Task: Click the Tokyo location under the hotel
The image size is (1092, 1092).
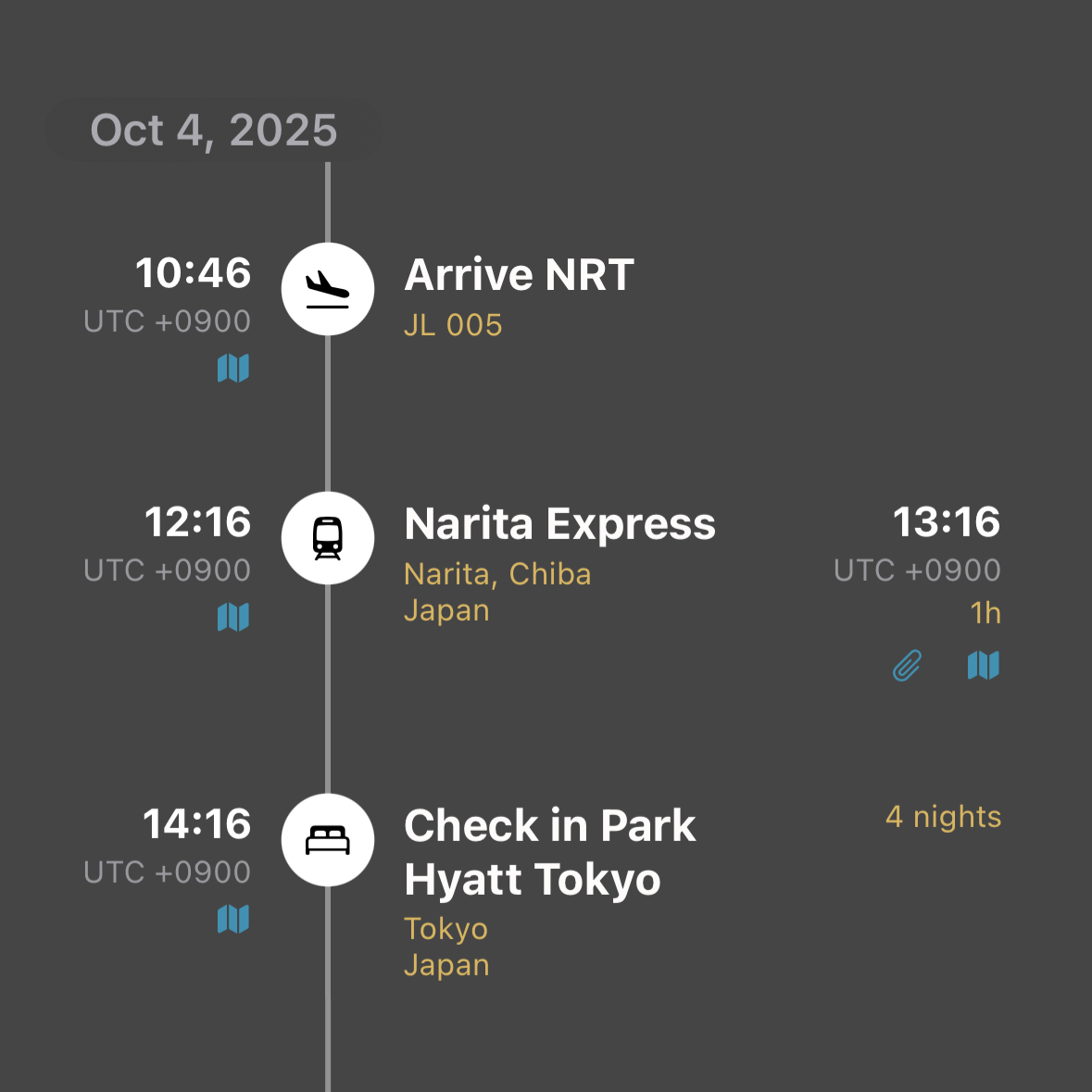Action: tap(446, 929)
